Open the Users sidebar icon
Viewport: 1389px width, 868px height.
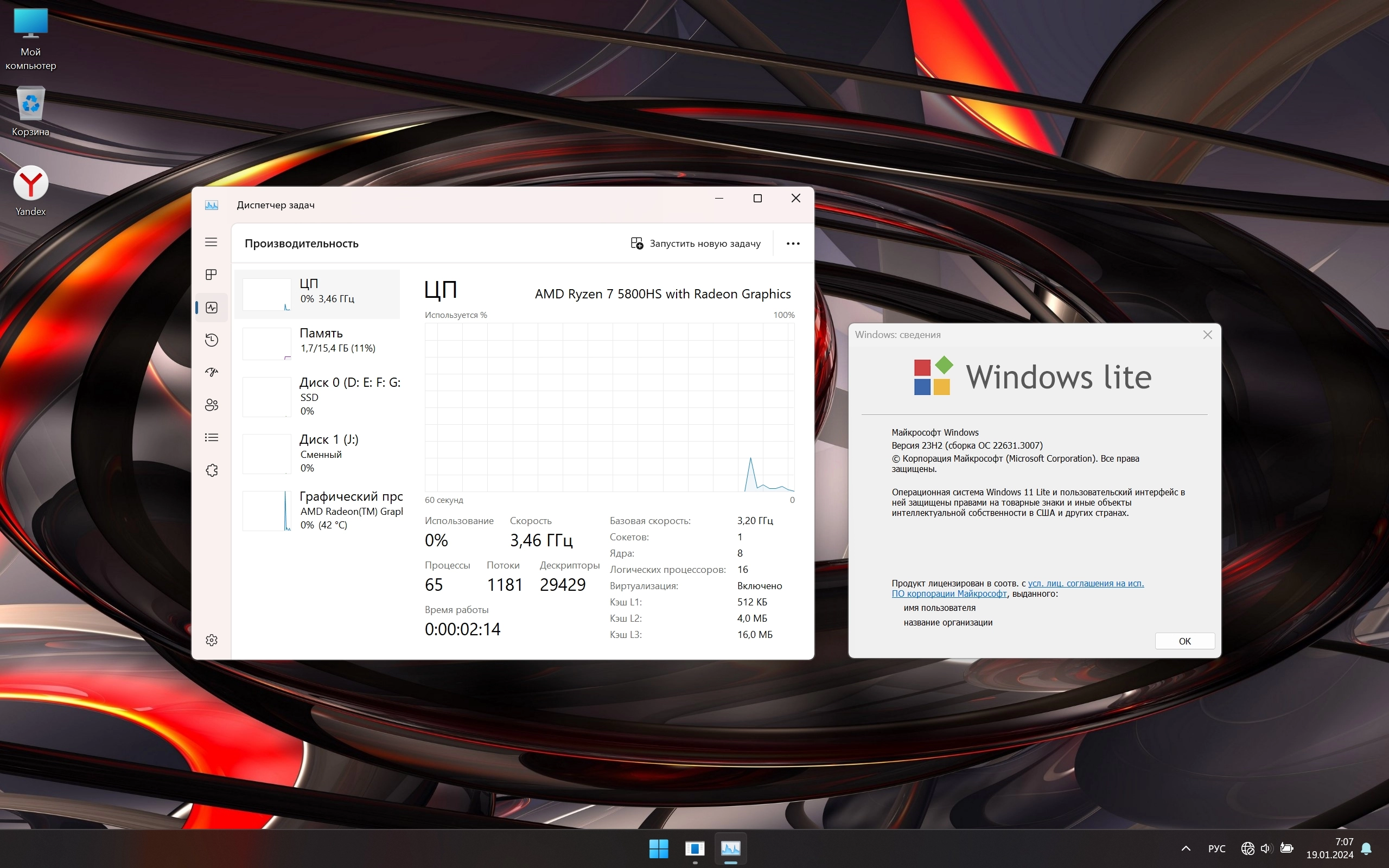[x=211, y=405]
